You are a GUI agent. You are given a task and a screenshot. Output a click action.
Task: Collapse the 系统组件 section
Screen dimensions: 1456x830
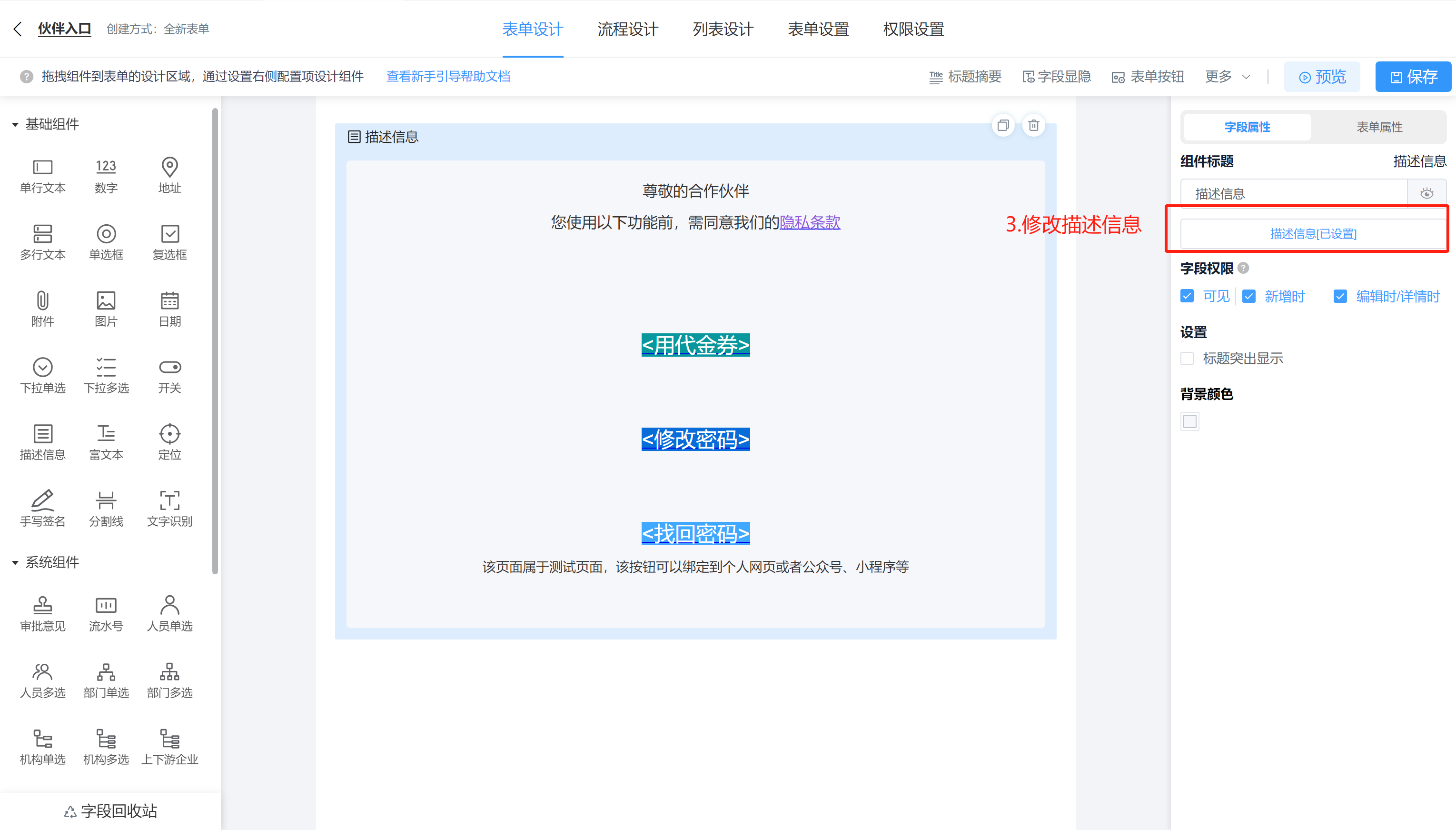15,563
